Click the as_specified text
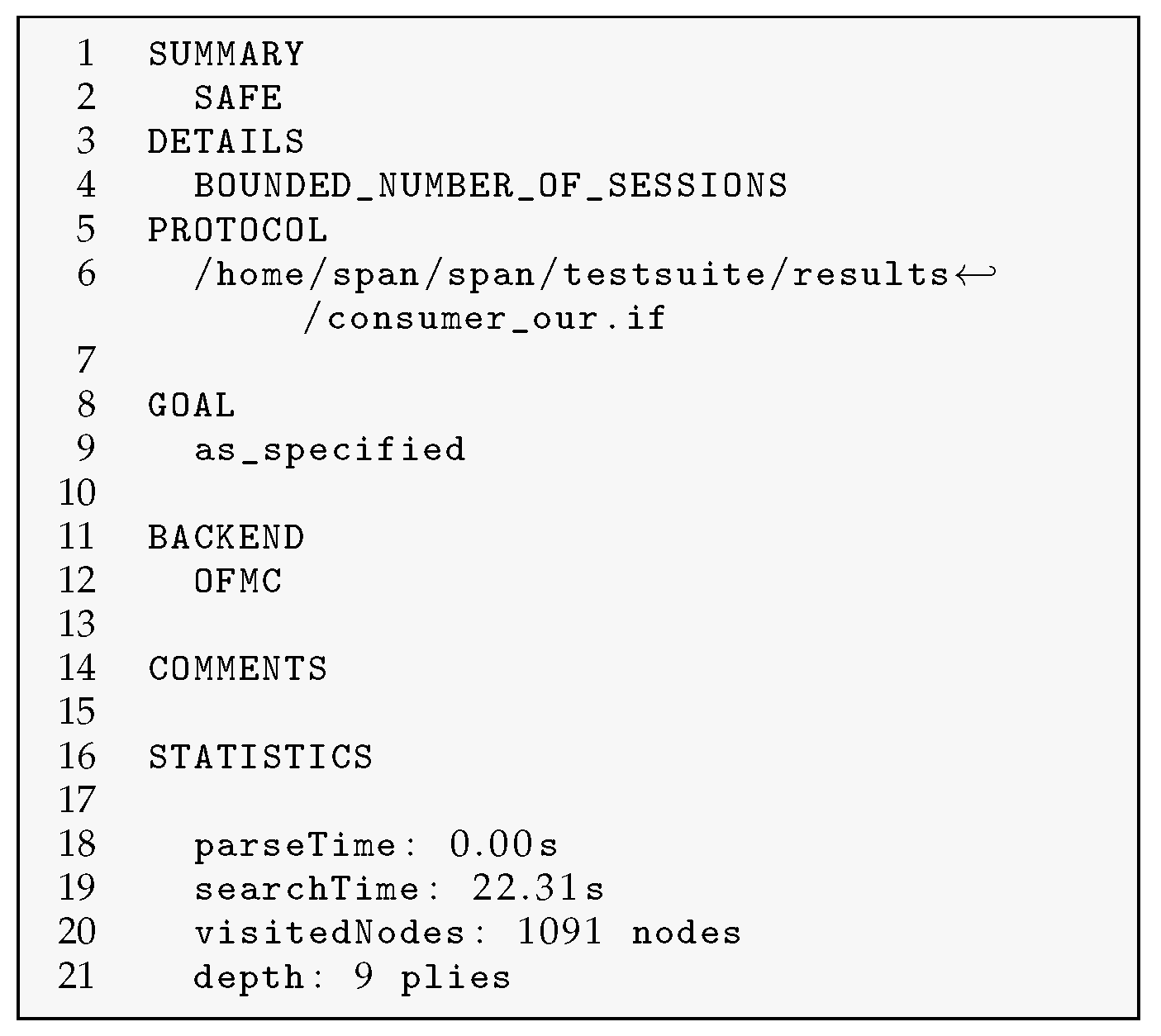 click(x=330, y=450)
